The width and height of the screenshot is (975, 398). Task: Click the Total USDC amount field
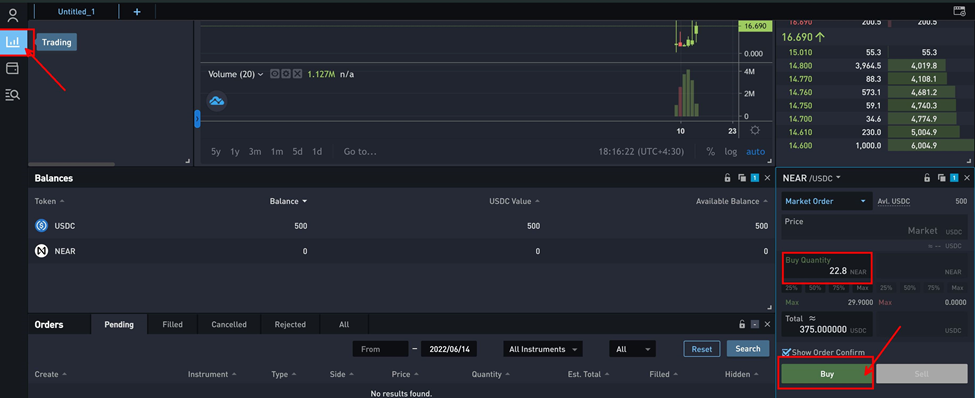[826, 324]
